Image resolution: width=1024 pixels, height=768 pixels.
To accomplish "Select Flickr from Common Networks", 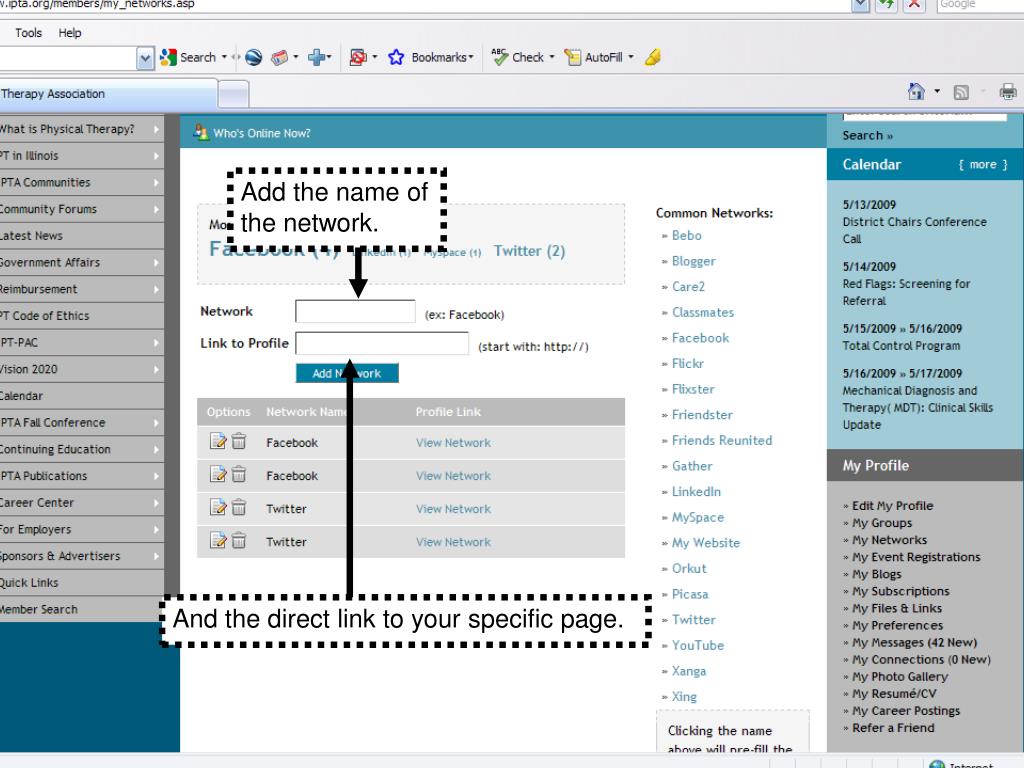I will click(688, 363).
